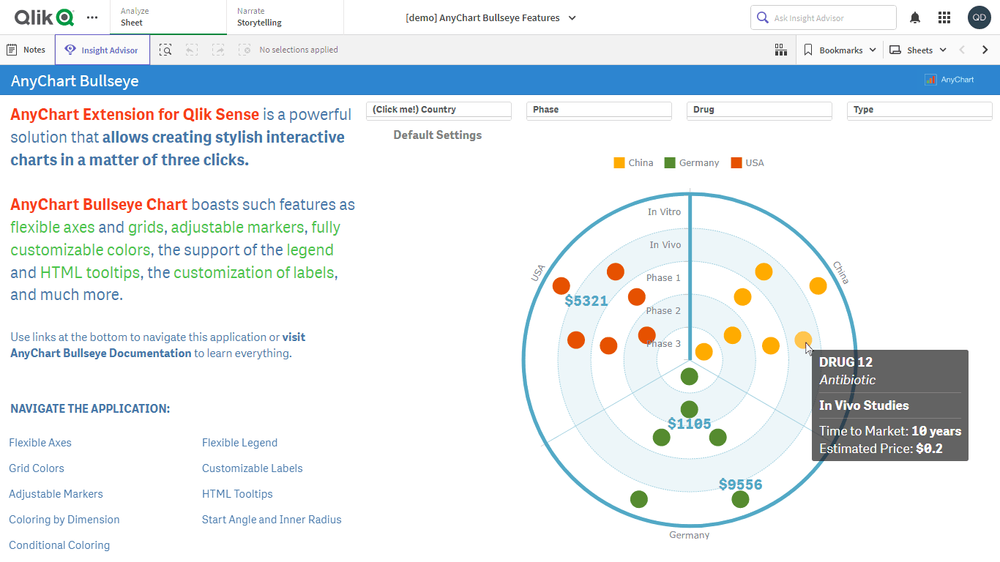Click the notifications bell icon

click(915, 18)
